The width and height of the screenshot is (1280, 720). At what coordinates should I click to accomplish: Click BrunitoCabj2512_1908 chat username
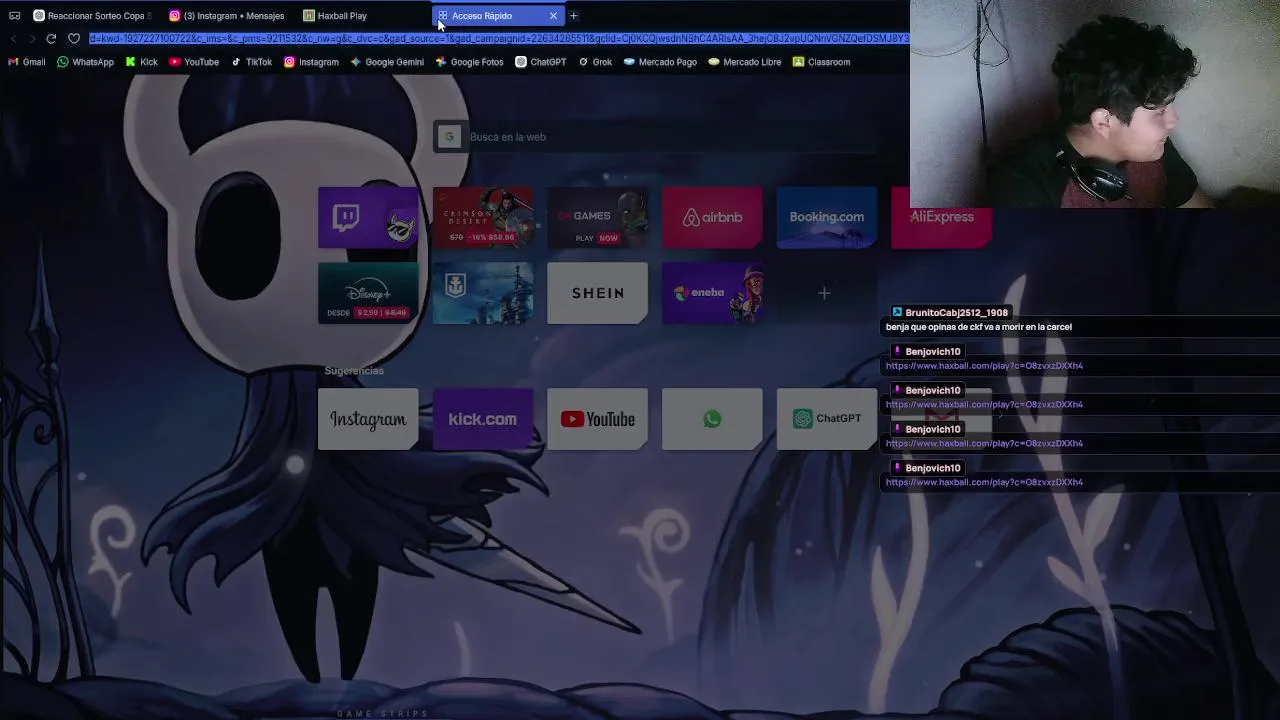point(956,313)
